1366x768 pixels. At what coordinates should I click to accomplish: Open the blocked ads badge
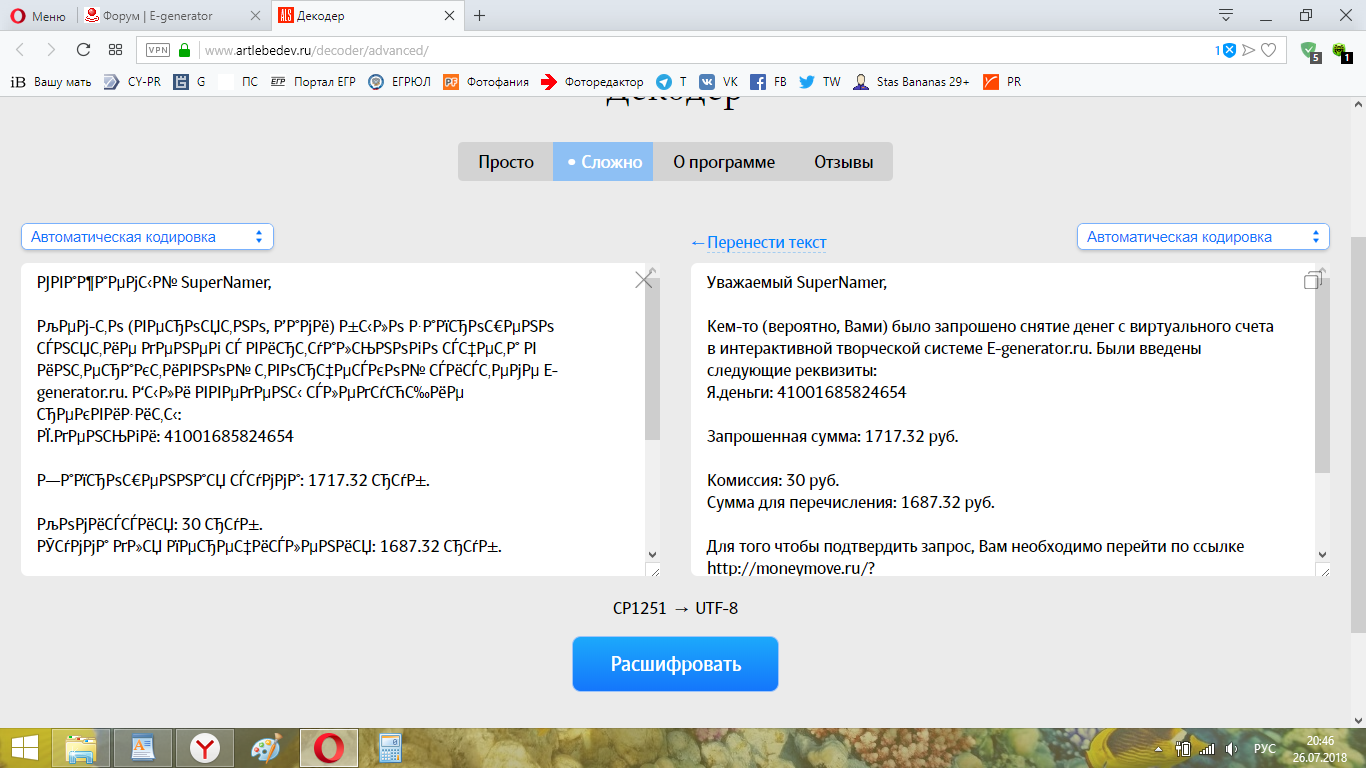click(x=1227, y=50)
